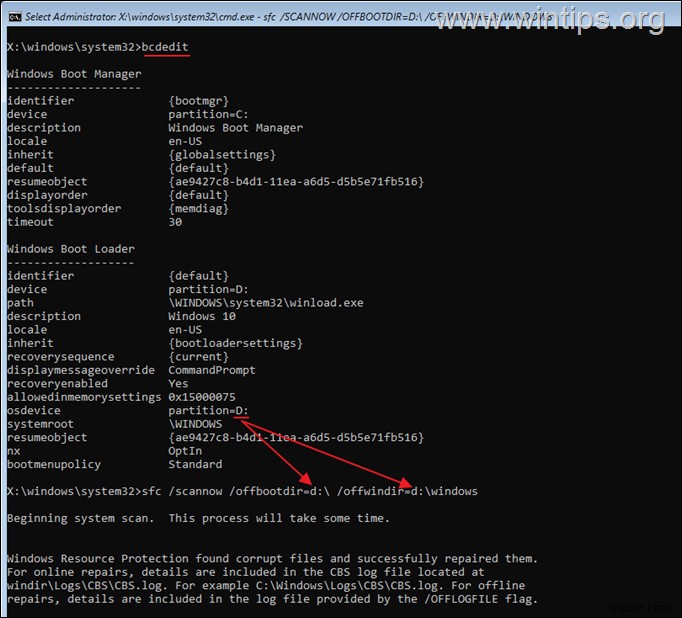The image size is (682, 618).
Task: Click the Boot Manager locale 'en-US' value
Action: tap(185, 141)
